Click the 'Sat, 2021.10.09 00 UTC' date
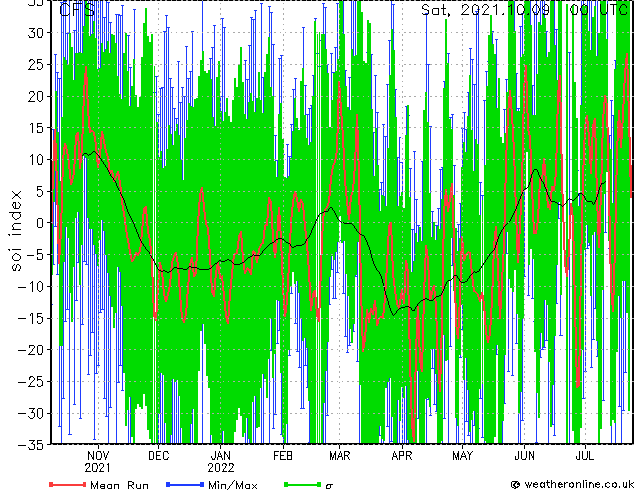634x490 pixels. pyautogui.click(x=524, y=9)
